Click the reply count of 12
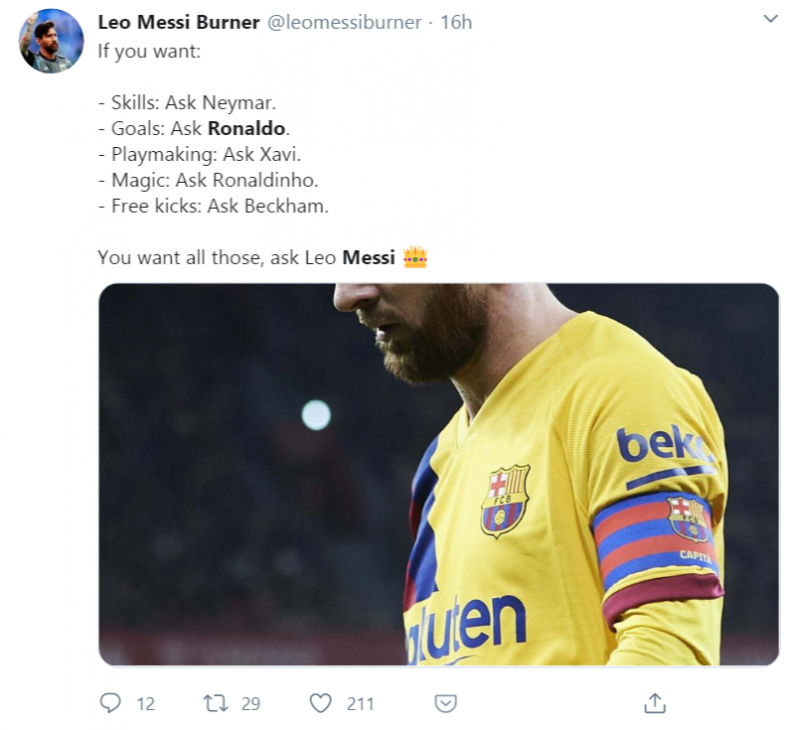Viewport: 800px width, 730px height. pos(146,704)
